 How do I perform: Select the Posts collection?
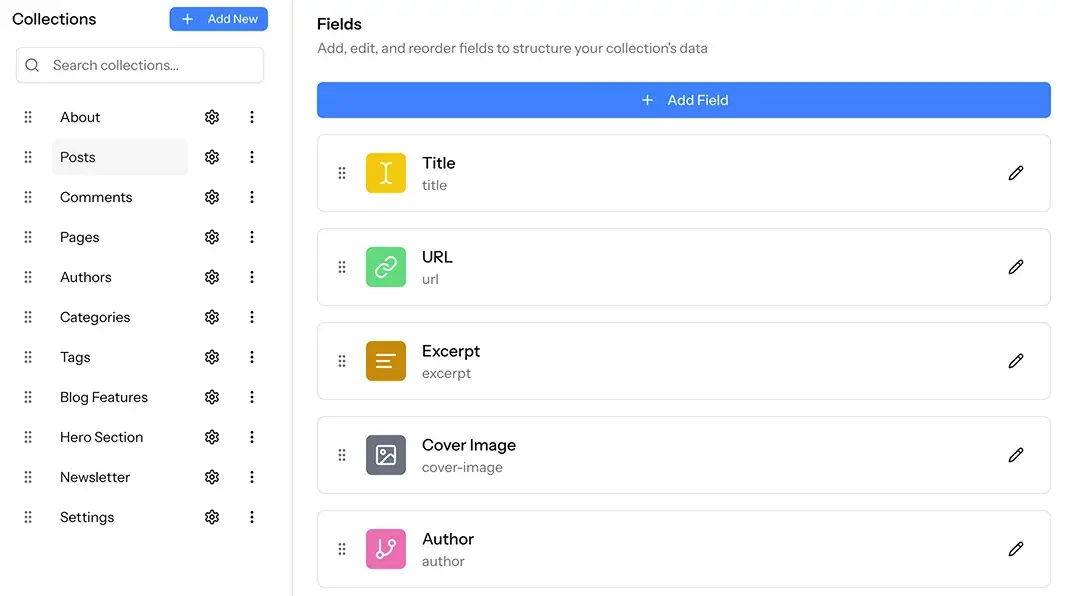coord(120,157)
